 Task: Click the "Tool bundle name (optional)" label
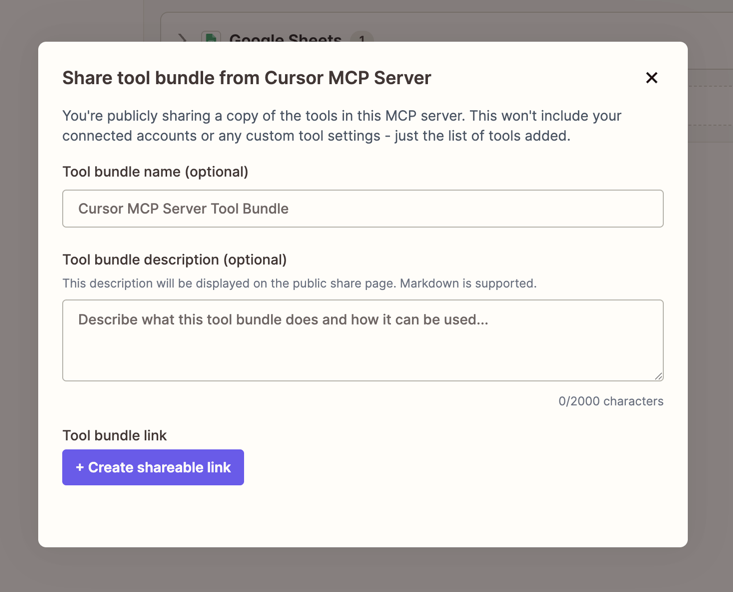tap(155, 172)
